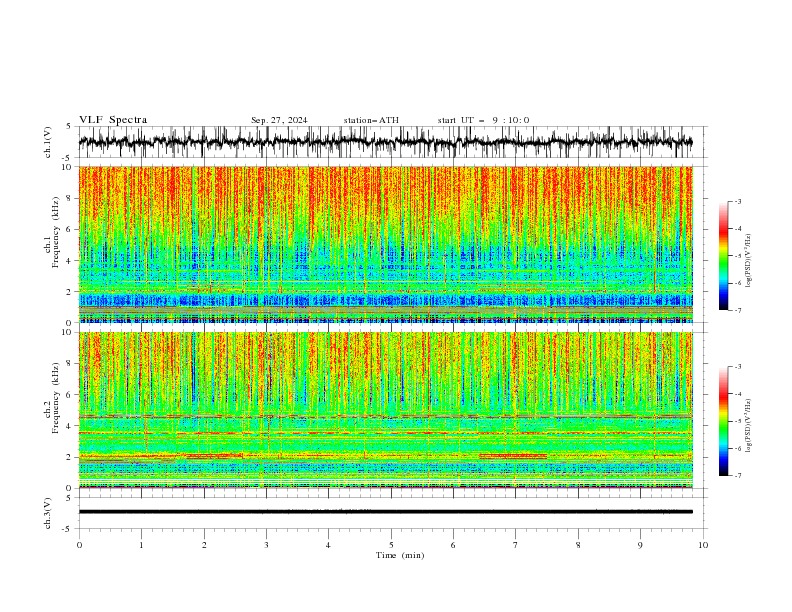Click the "station=ATH" header label

click(x=371, y=120)
